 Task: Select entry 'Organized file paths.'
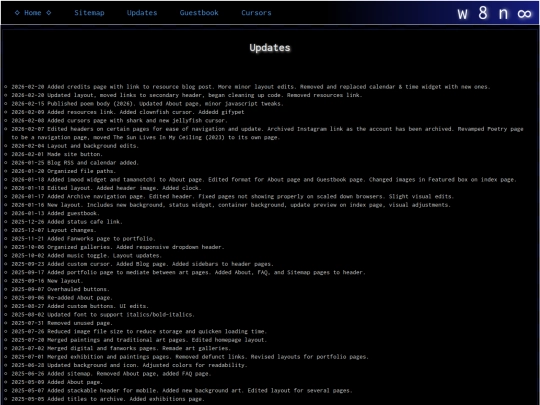[63, 171]
